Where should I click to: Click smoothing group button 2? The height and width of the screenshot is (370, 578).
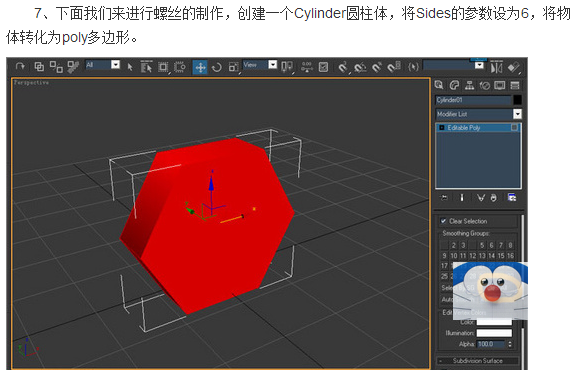point(454,245)
